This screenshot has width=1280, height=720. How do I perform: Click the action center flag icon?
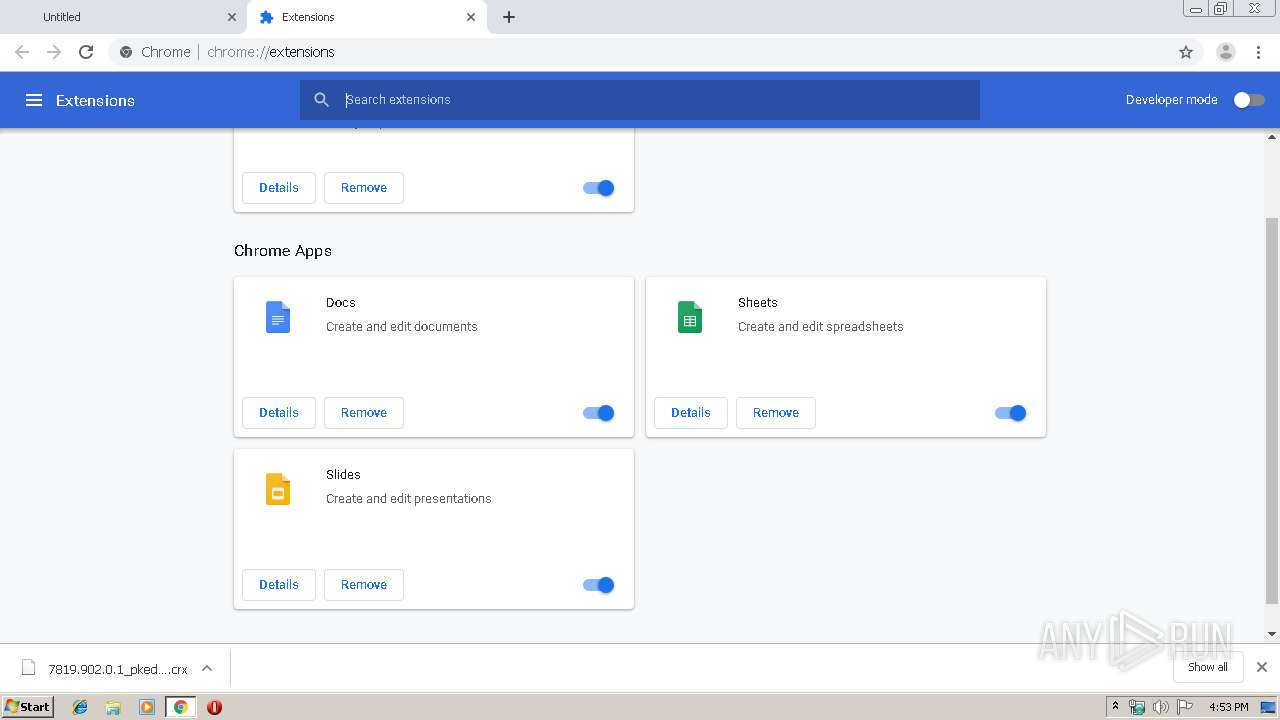[1186, 707]
